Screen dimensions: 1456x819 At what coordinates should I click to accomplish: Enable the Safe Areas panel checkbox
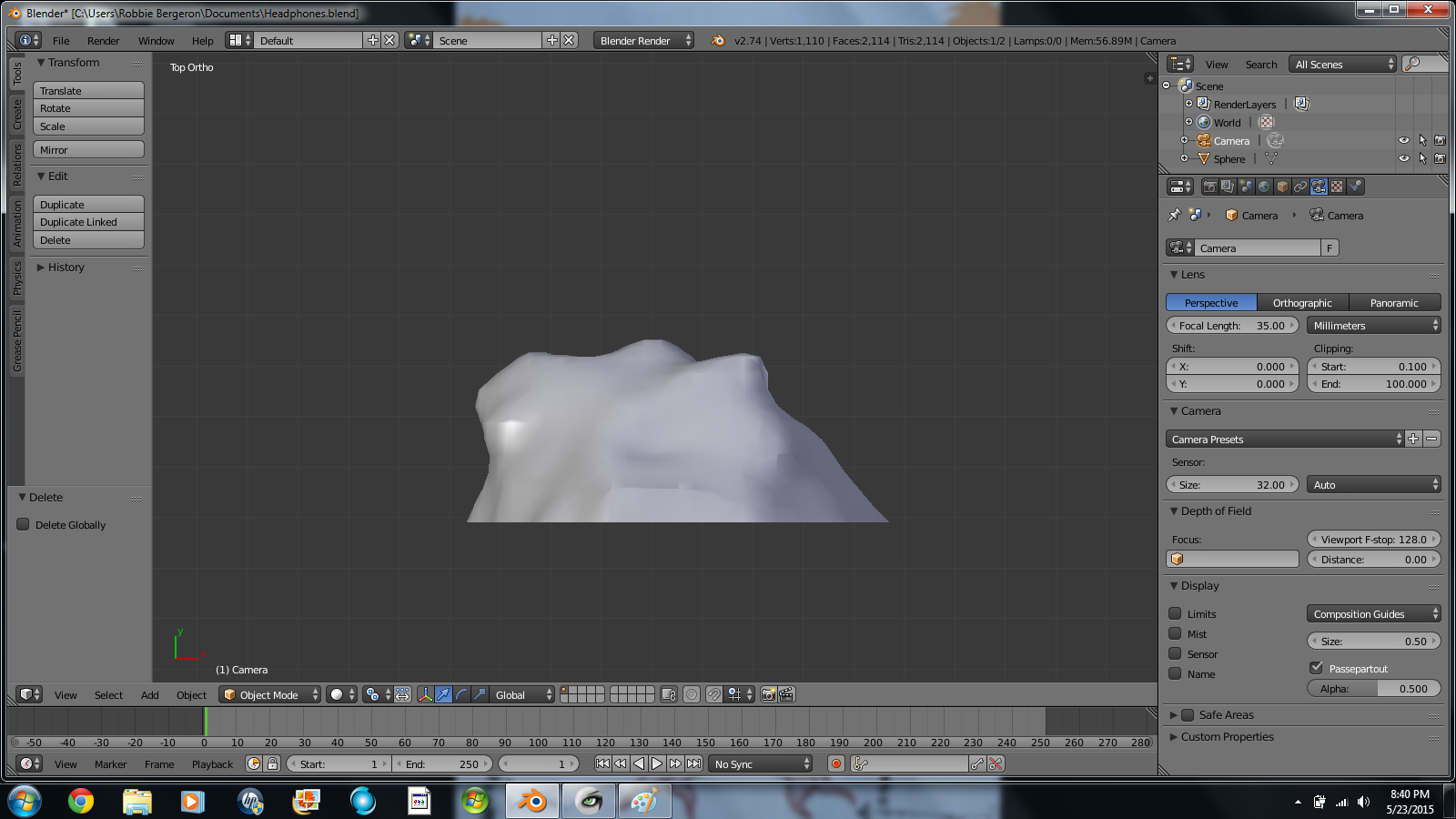point(1188,715)
